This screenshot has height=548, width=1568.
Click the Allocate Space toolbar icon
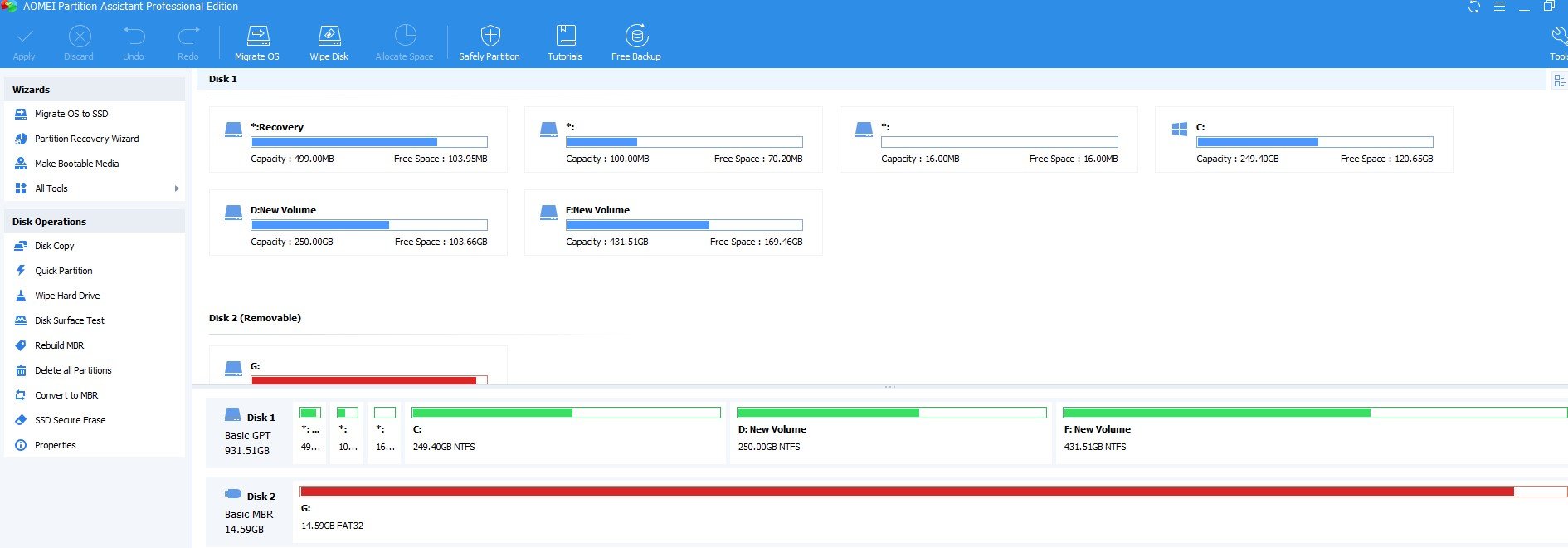[x=405, y=36]
